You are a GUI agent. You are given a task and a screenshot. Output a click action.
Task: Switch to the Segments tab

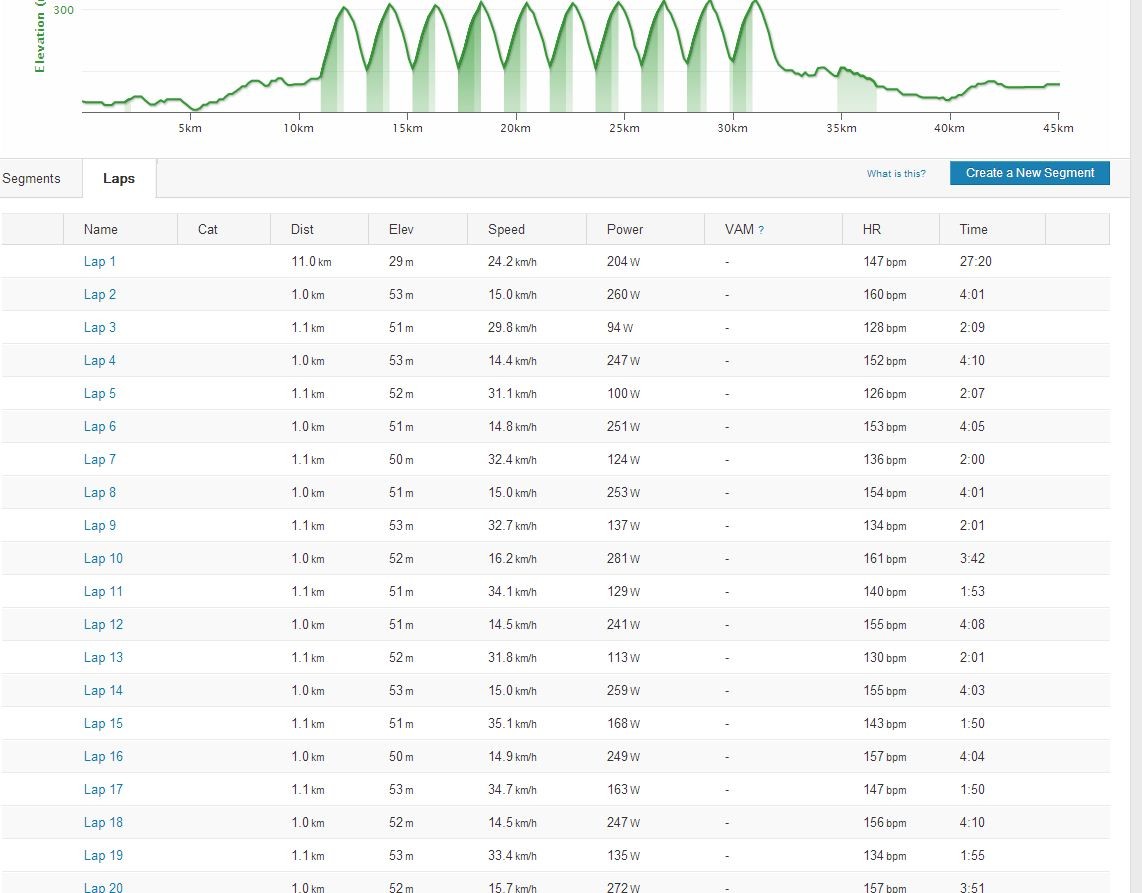pyautogui.click(x=31, y=178)
